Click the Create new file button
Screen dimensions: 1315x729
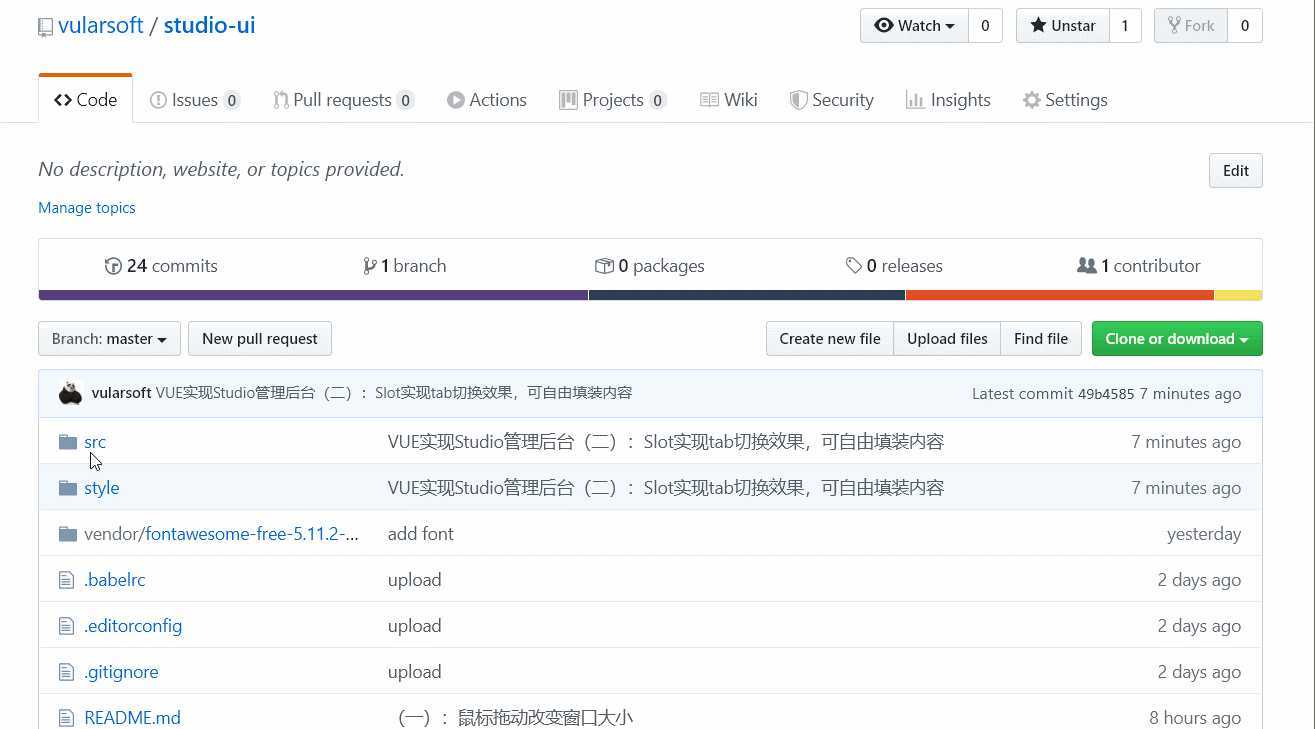click(x=830, y=339)
